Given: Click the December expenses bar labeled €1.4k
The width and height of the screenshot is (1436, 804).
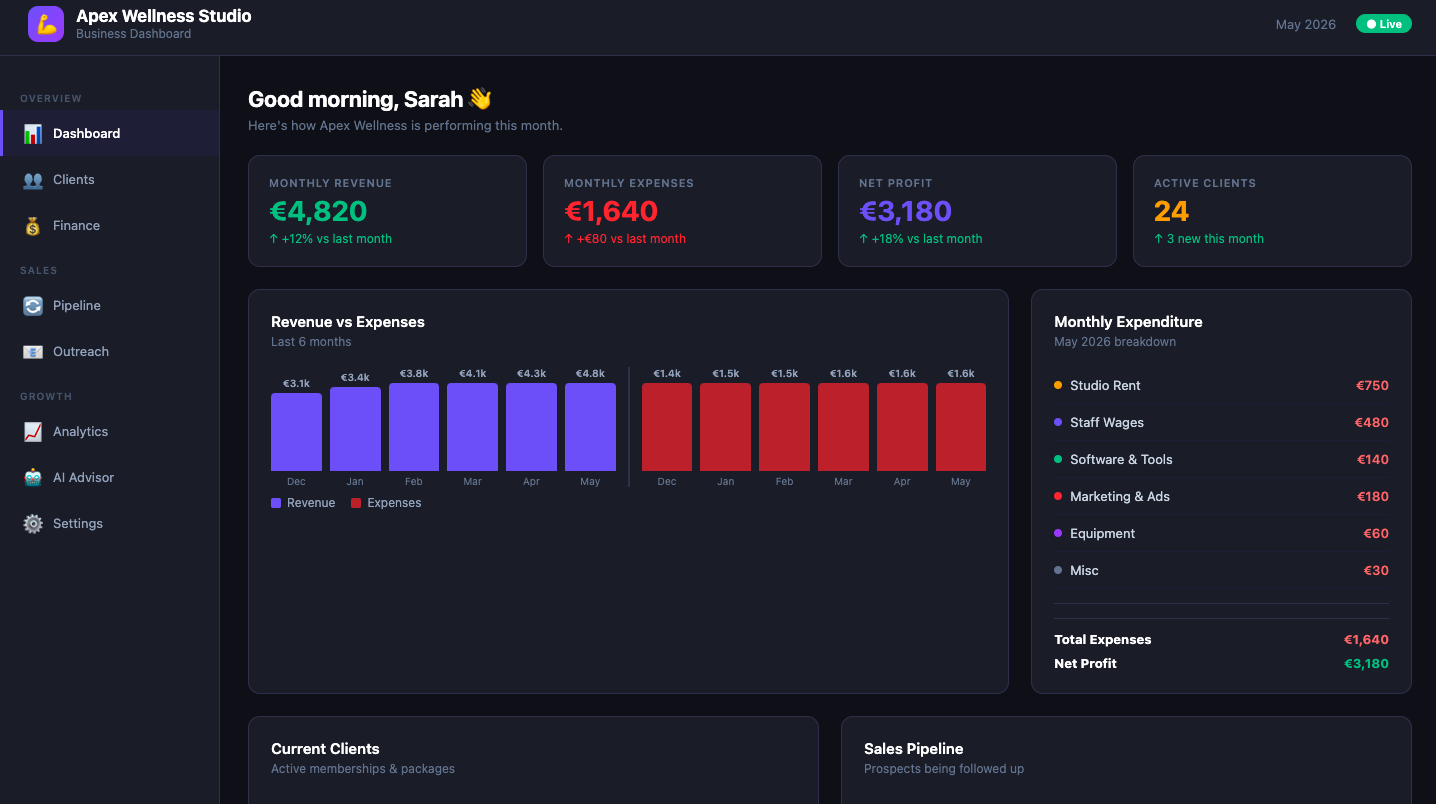Looking at the screenshot, I should pos(667,427).
